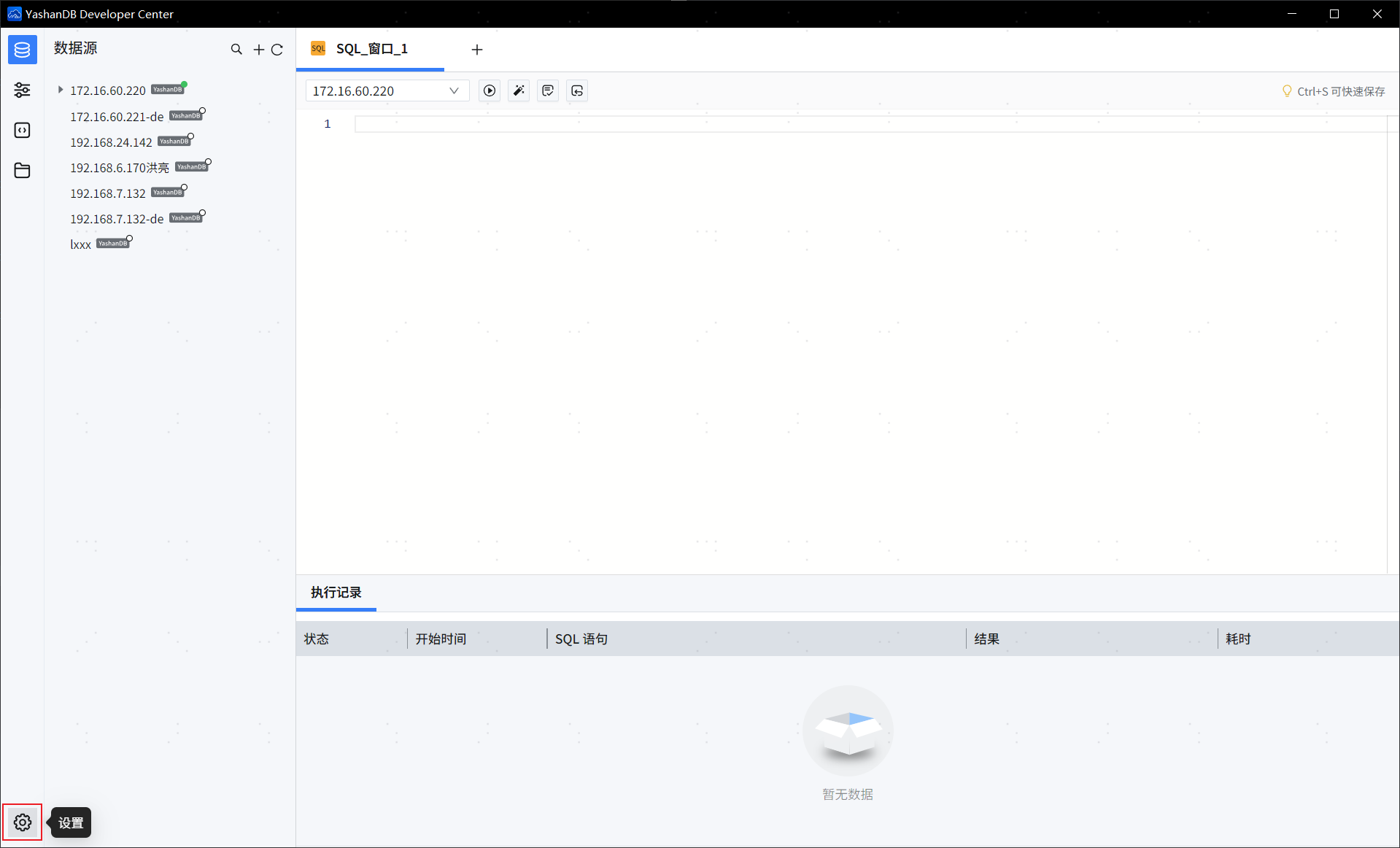The width and height of the screenshot is (1400, 848).
Task: Select the lxxx data source
Action: [80, 244]
